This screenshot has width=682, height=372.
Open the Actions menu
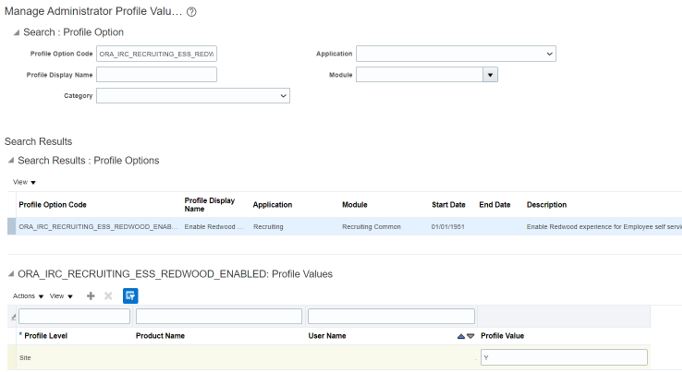[x=28, y=296]
